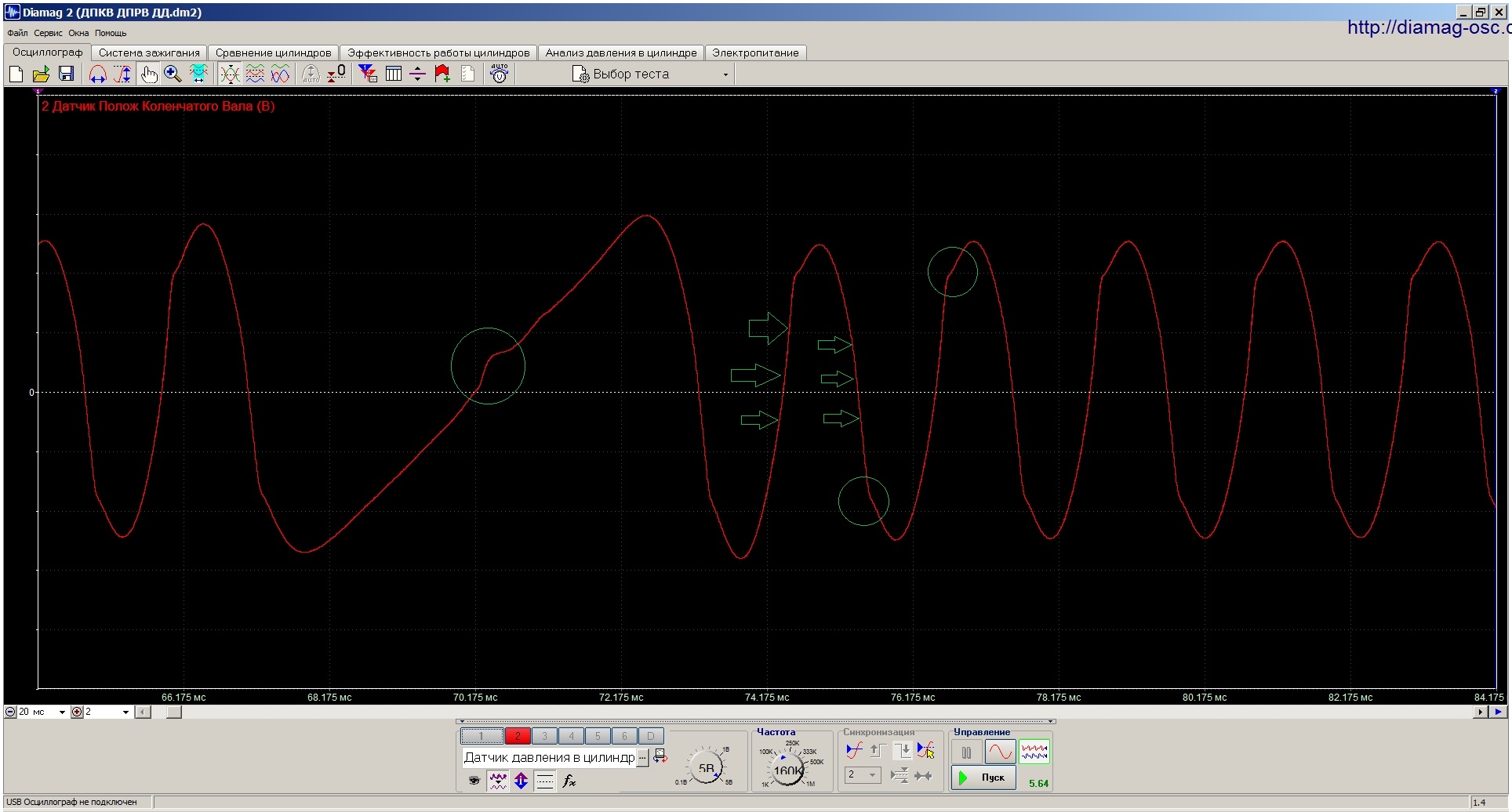
Task: Open the 20 мс time scale dropdown
Action: (62, 712)
